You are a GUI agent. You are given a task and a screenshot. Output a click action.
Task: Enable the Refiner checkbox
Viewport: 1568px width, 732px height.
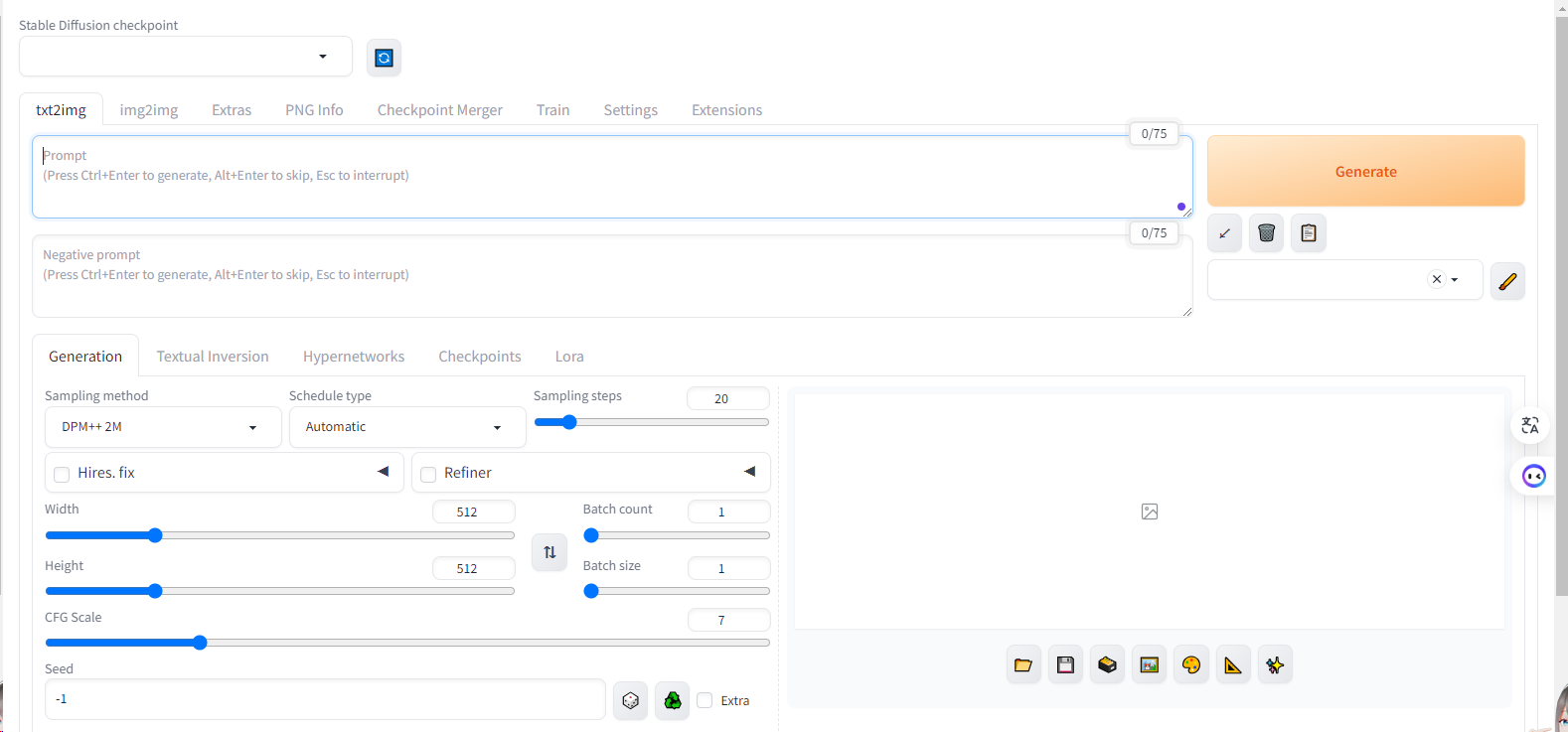[x=428, y=475]
